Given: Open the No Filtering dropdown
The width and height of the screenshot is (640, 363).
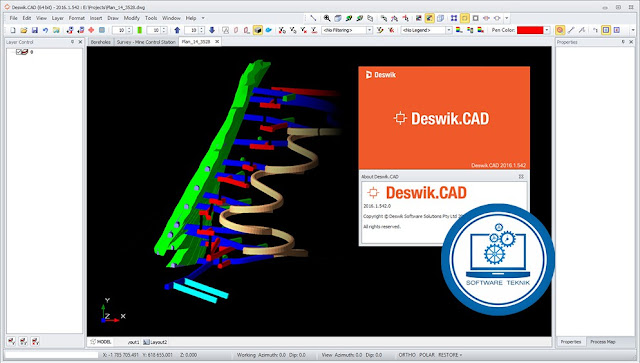Looking at the screenshot, I should pos(369,30).
